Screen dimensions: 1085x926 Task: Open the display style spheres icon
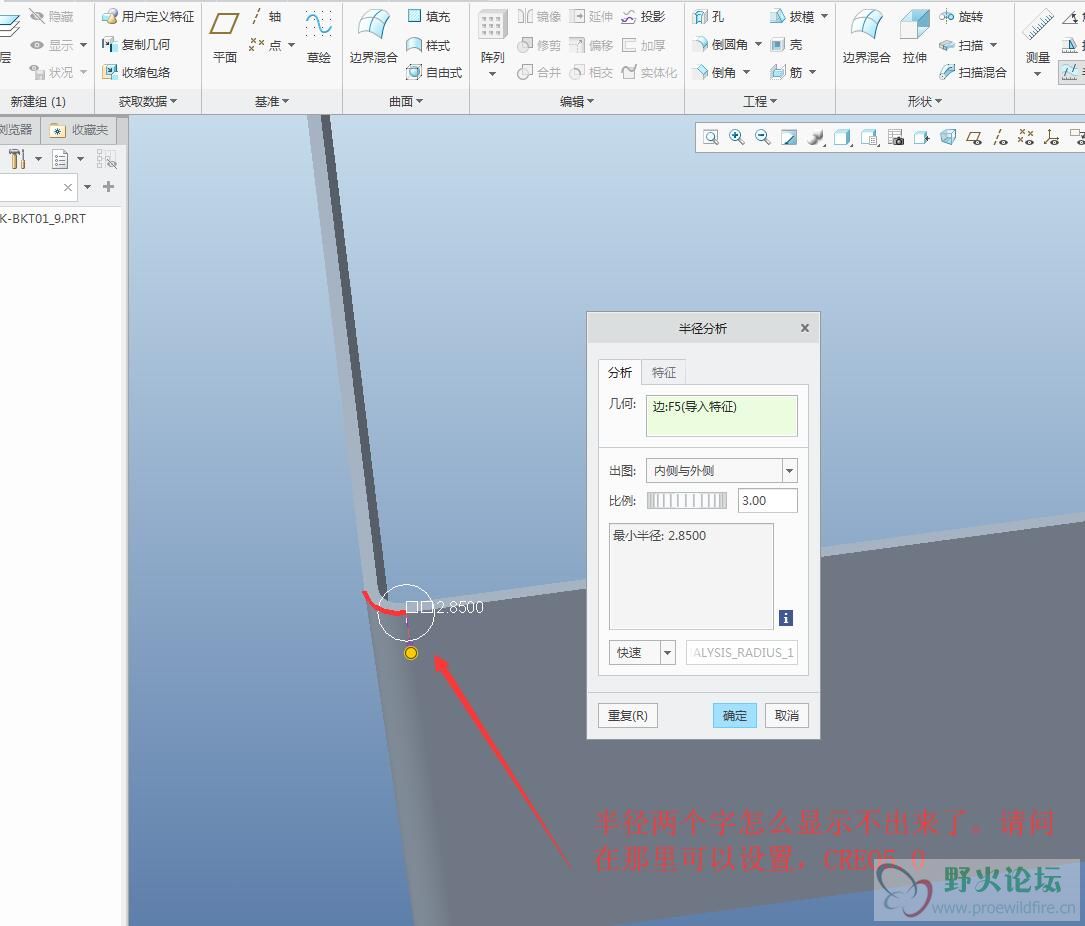click(x=816, y=137)
